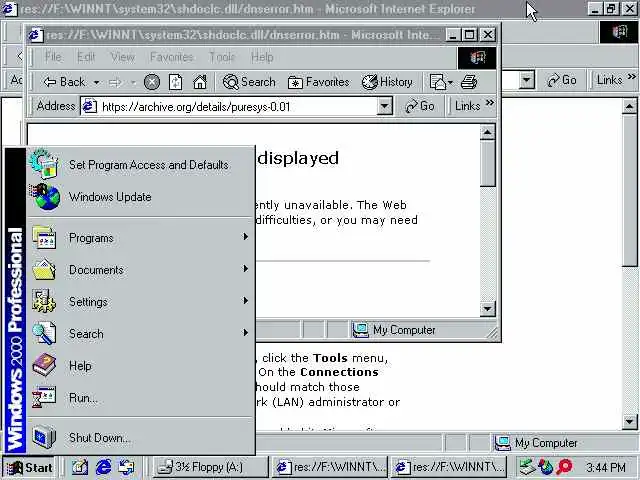Image resolution: width=640 pixels, height=480 pixels.
Task: Open the Programs submenu
Action: (x=141, y=238)
